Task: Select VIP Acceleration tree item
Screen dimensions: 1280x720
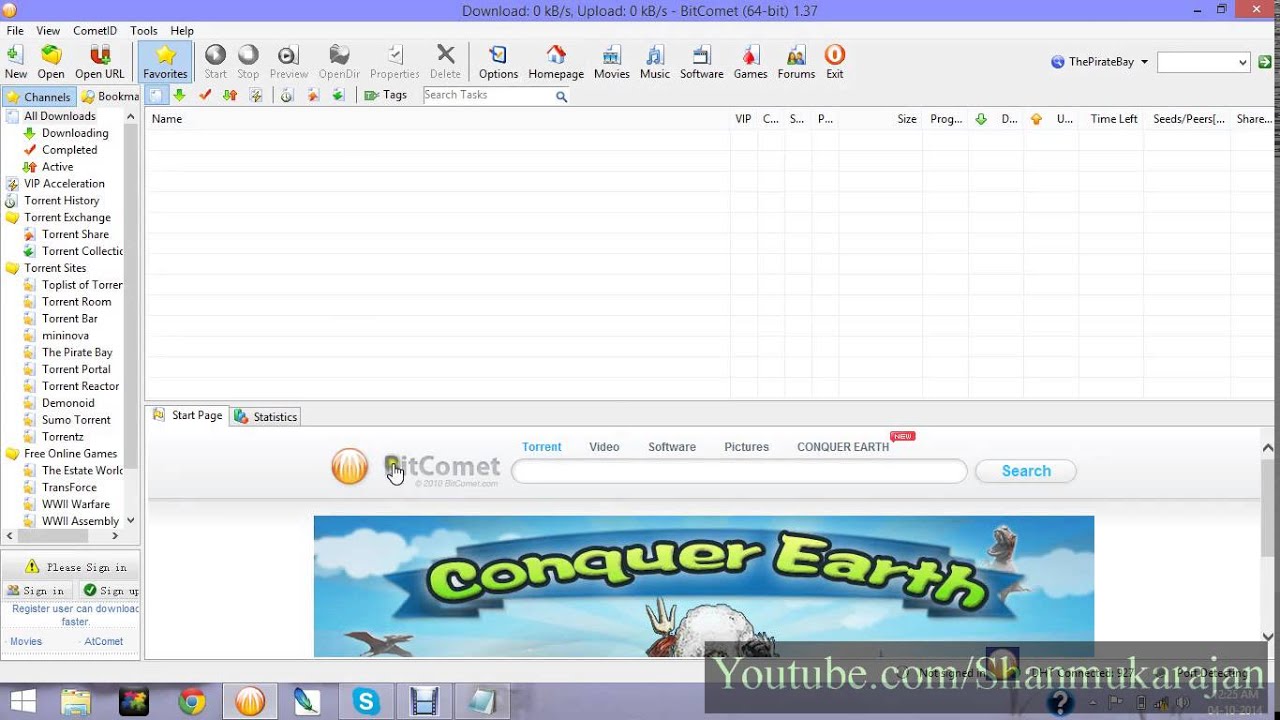Action: pyautogui.click(x=64, y=184)
